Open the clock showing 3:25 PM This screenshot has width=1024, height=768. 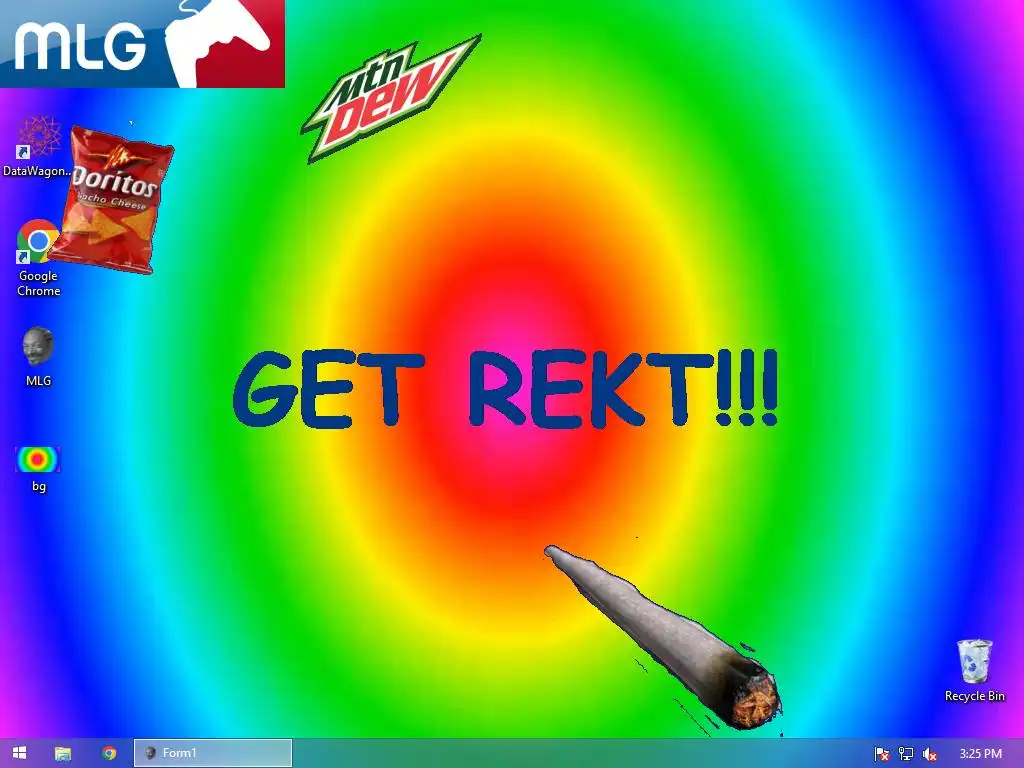click(980, 754)
